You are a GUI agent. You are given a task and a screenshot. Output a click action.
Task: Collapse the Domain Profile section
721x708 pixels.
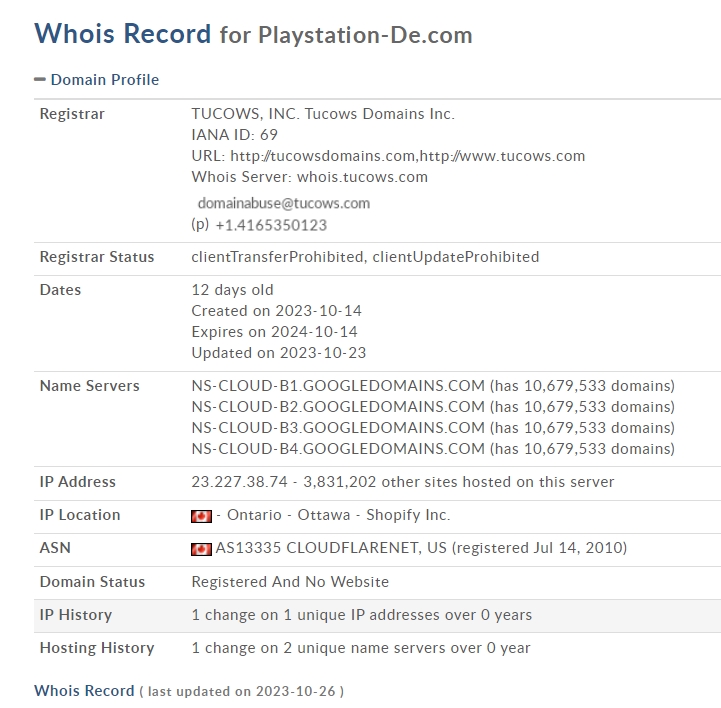pos(40,80)
